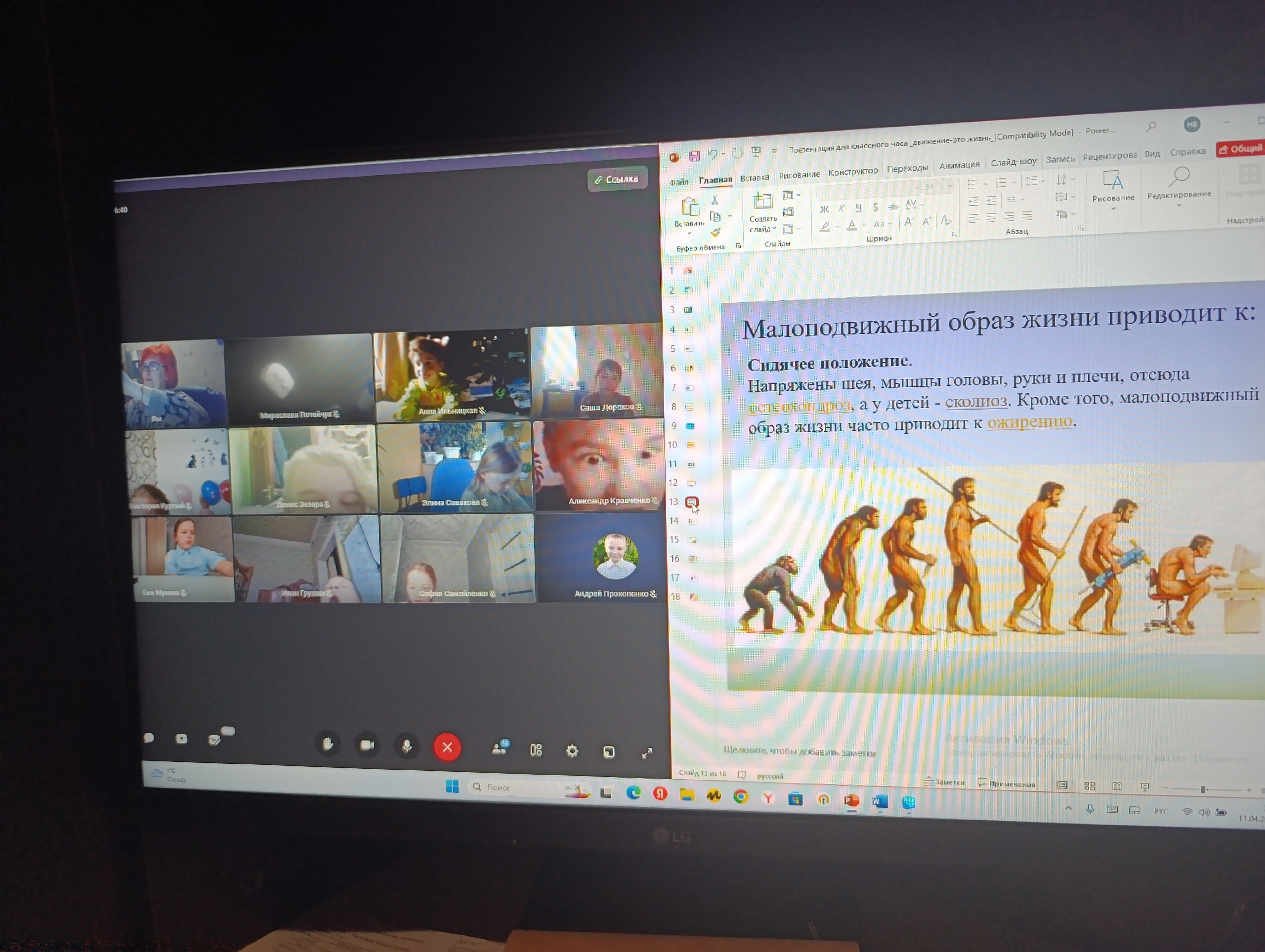Click the Decrease indent icon

coord(973,202)
